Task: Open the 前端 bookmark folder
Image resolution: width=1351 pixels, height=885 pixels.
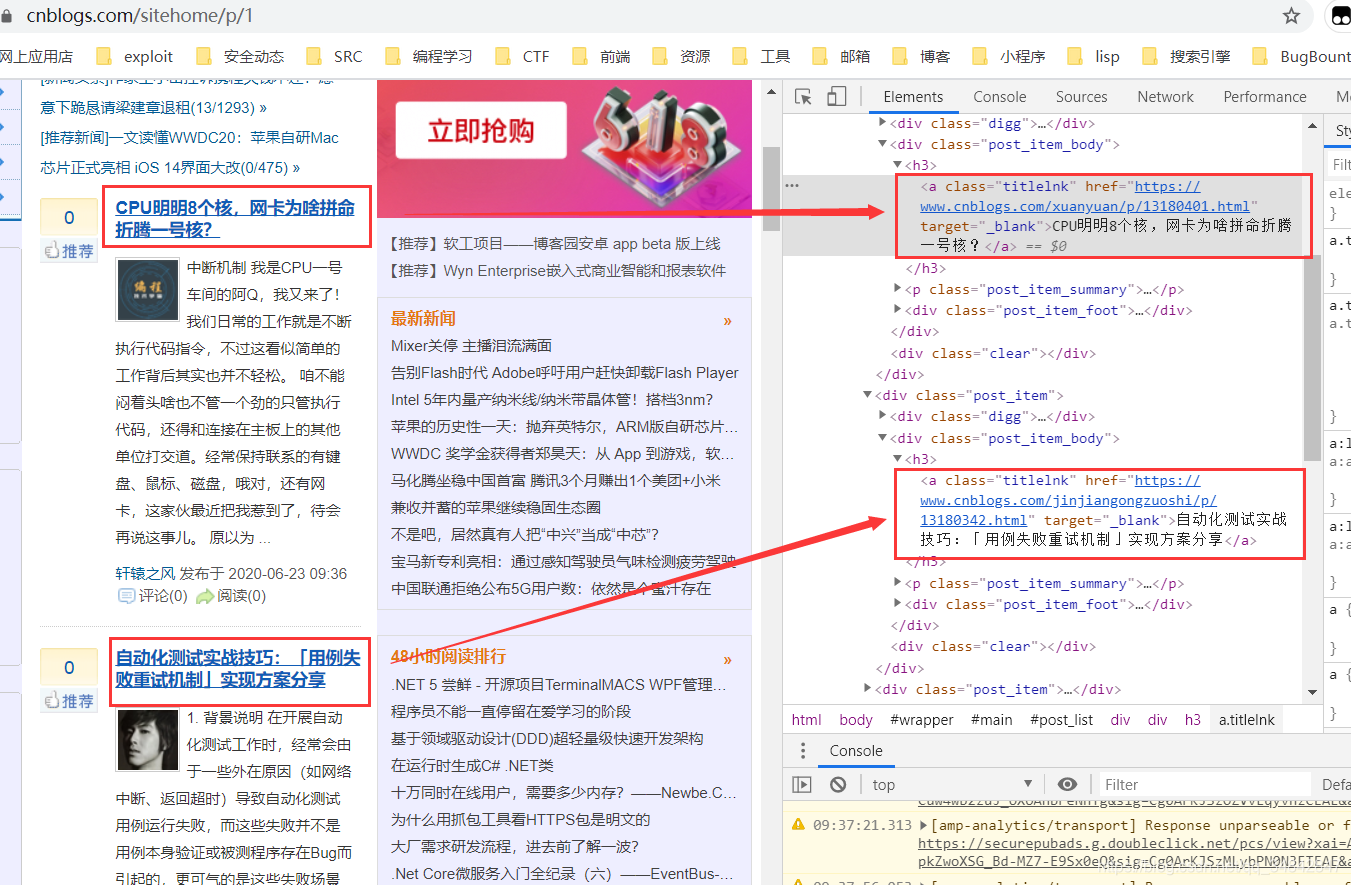Action: click(603, 56)
